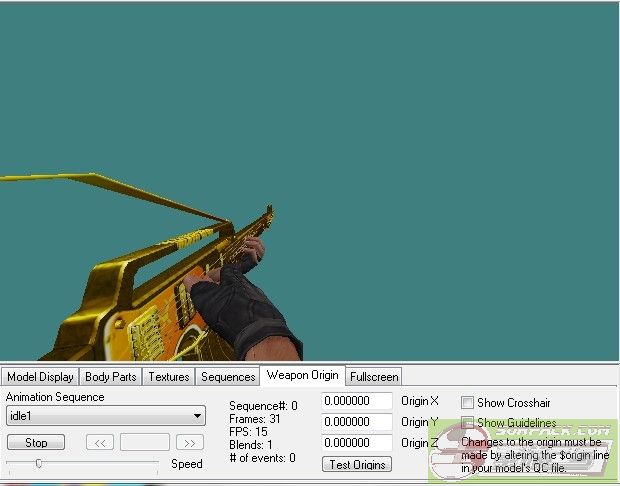620x486 pixels.
Task: Select the Textures tab
Action: (x=169, y=377)
